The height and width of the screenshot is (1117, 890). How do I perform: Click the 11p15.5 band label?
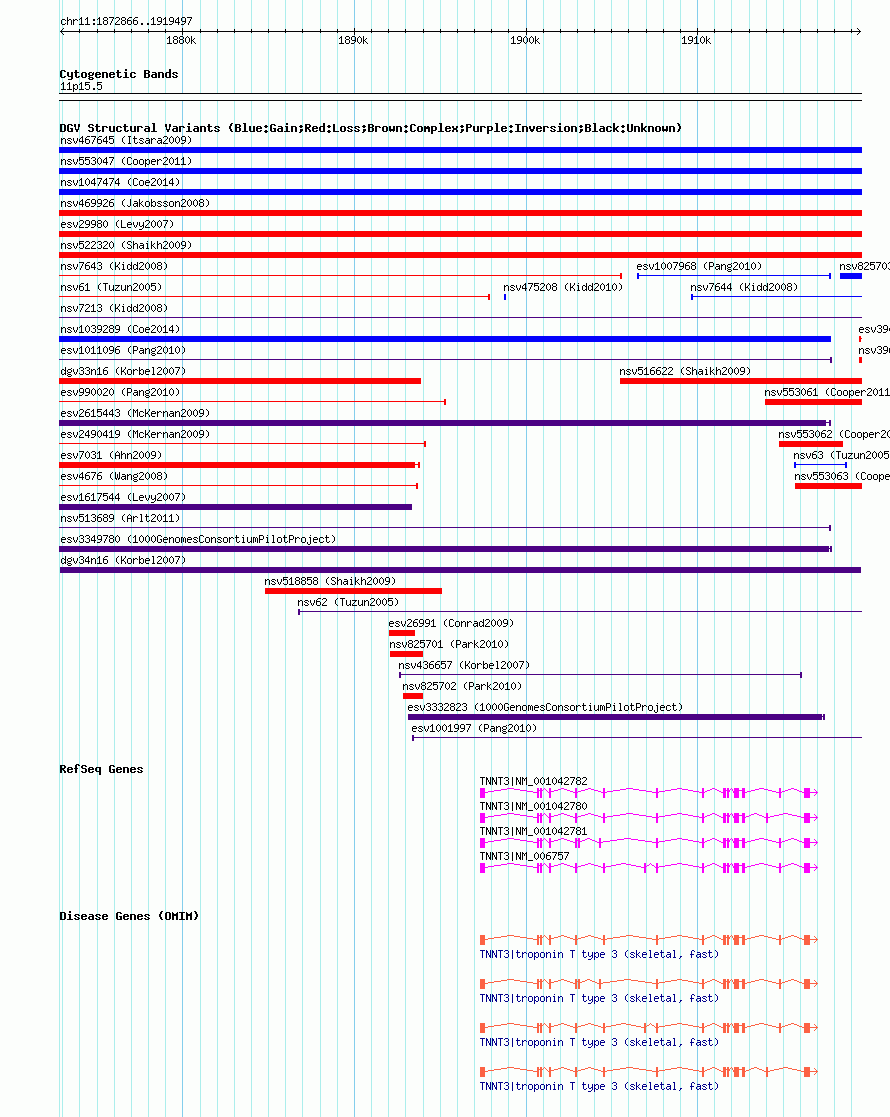click(x=81, y=86)
